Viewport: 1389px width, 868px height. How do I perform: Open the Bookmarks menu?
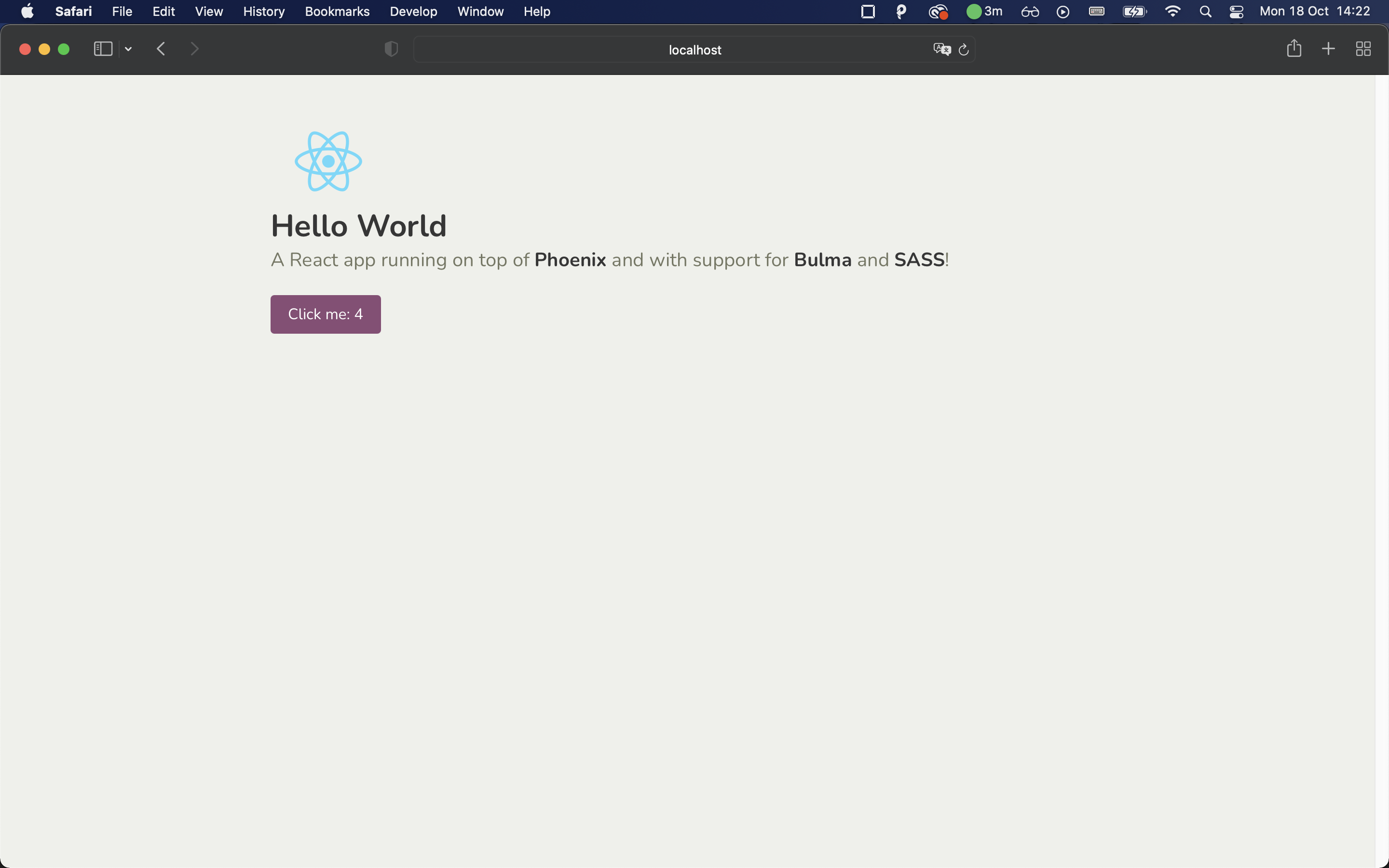(337, 11)
